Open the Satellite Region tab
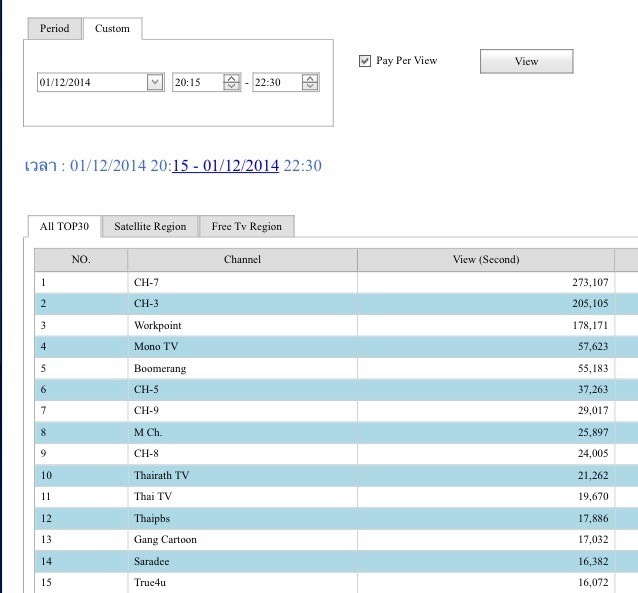The image size is (638, 593). [150, 227]
